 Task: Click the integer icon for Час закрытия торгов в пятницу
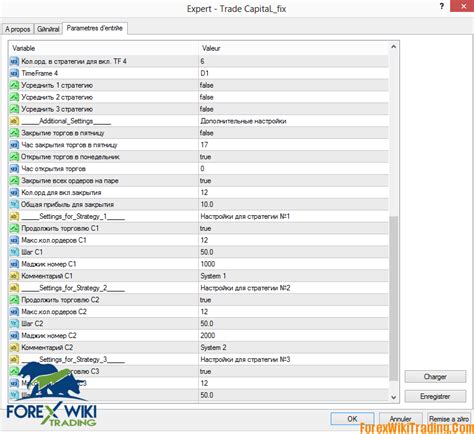[x=14, y=145]
